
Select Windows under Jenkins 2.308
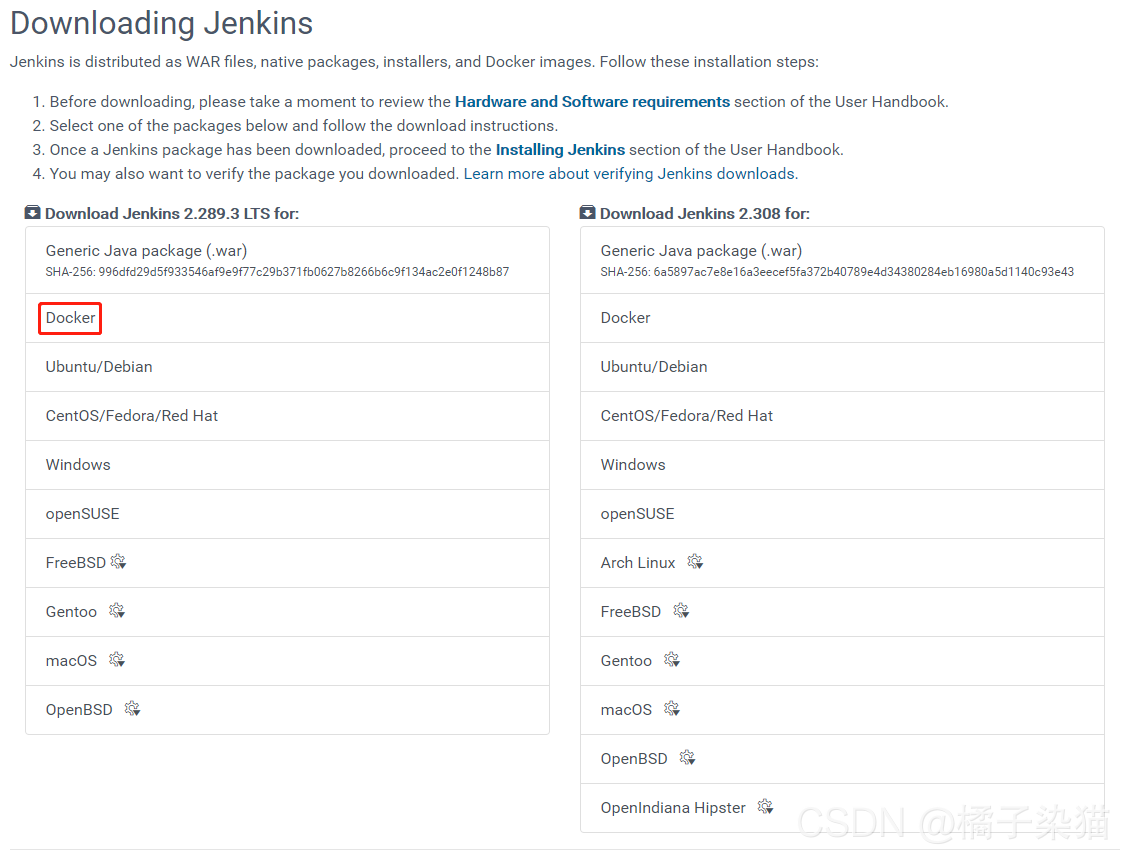pyautogui.click(x=842, y=465)
